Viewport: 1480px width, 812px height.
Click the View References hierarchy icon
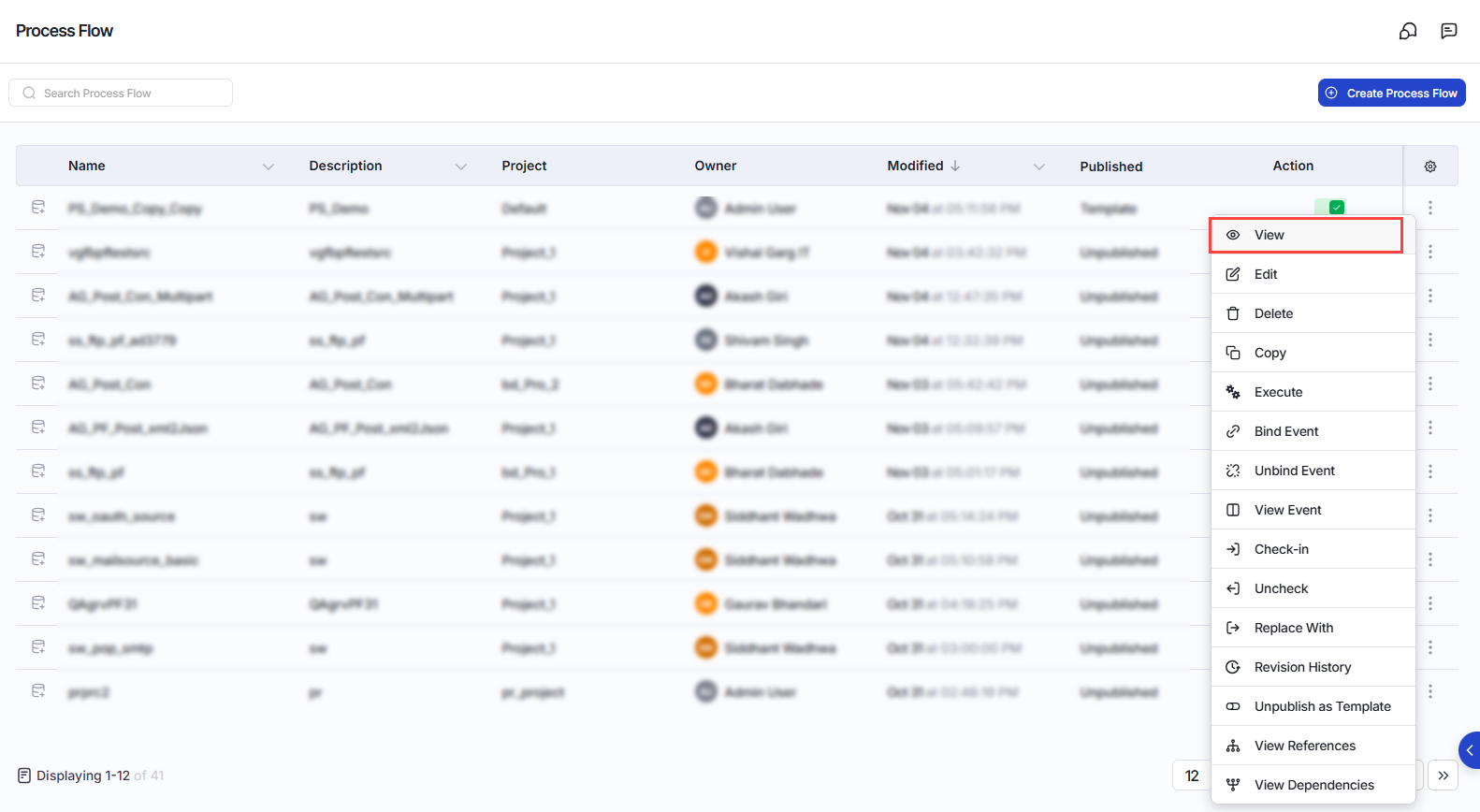1233,746
